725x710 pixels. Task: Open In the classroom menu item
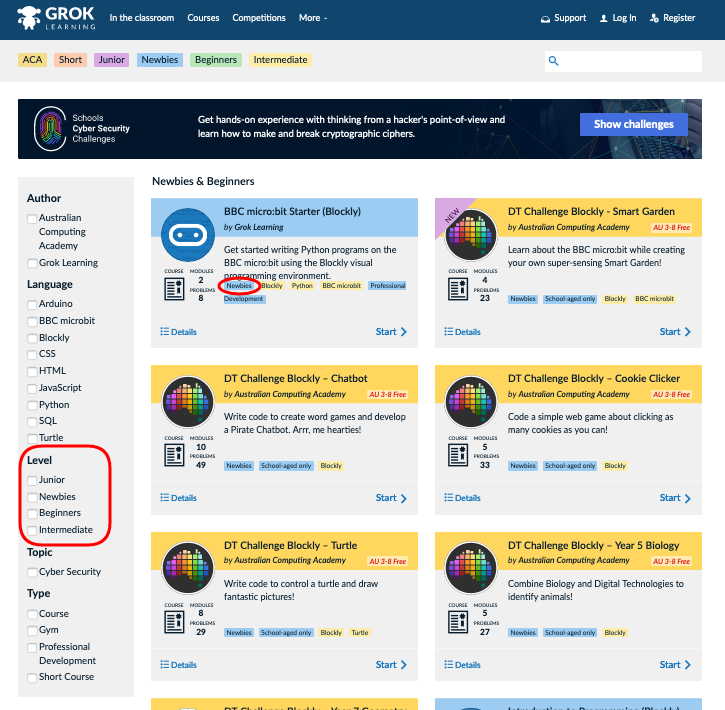point(141,18)
